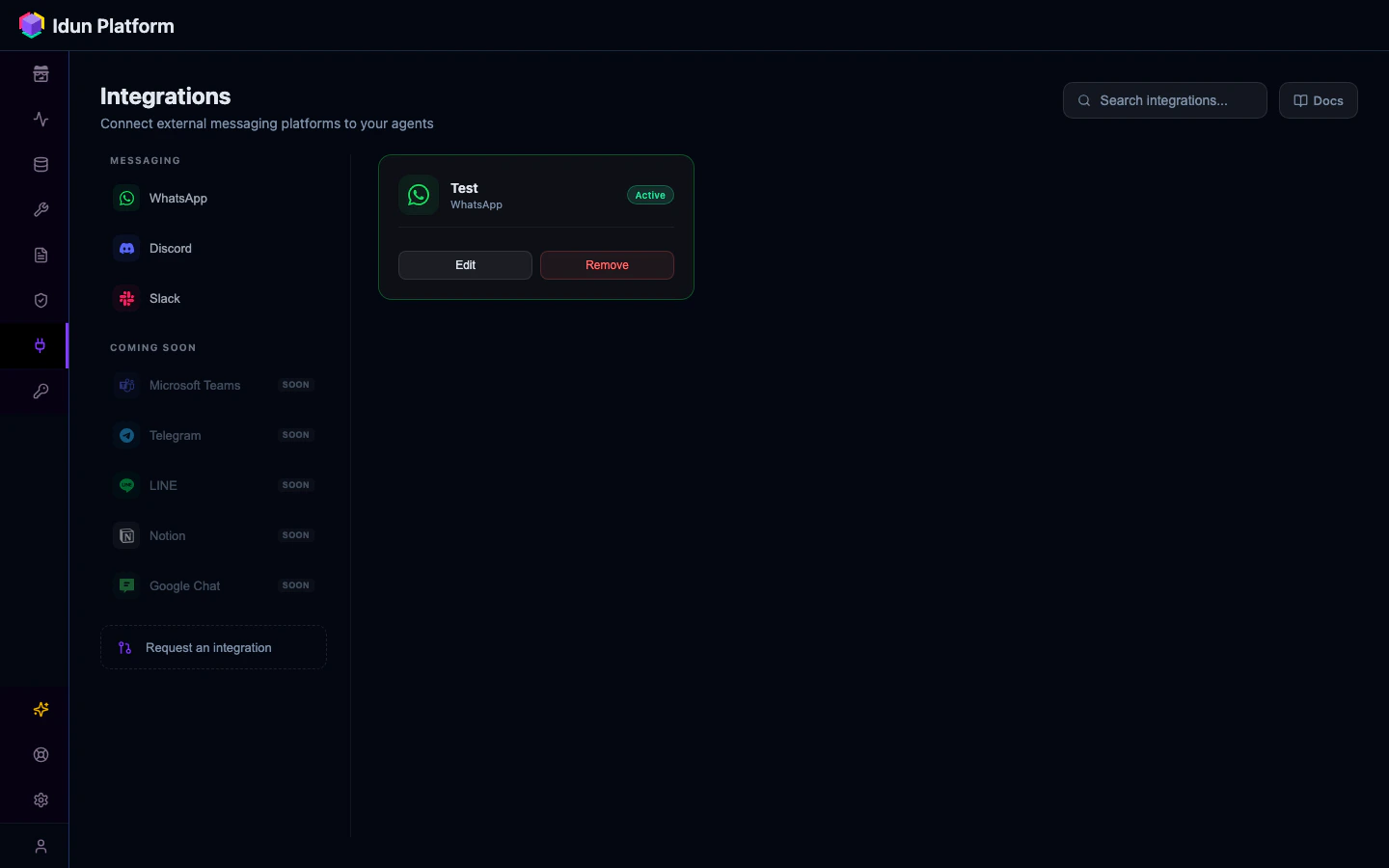Viewport: 1389px width, 868px height.
Task: Open the calendar icon at sidebar top
Action: tap(40, 74)
